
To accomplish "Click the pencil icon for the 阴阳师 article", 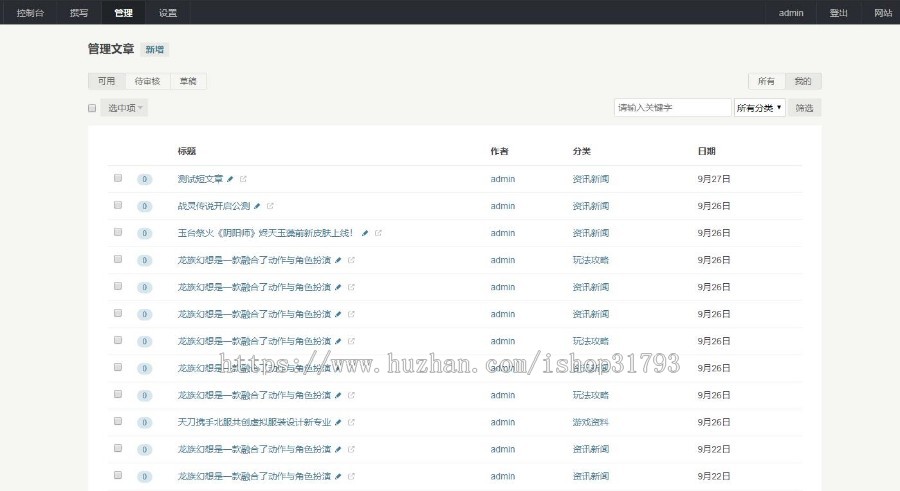I will 365,233.
